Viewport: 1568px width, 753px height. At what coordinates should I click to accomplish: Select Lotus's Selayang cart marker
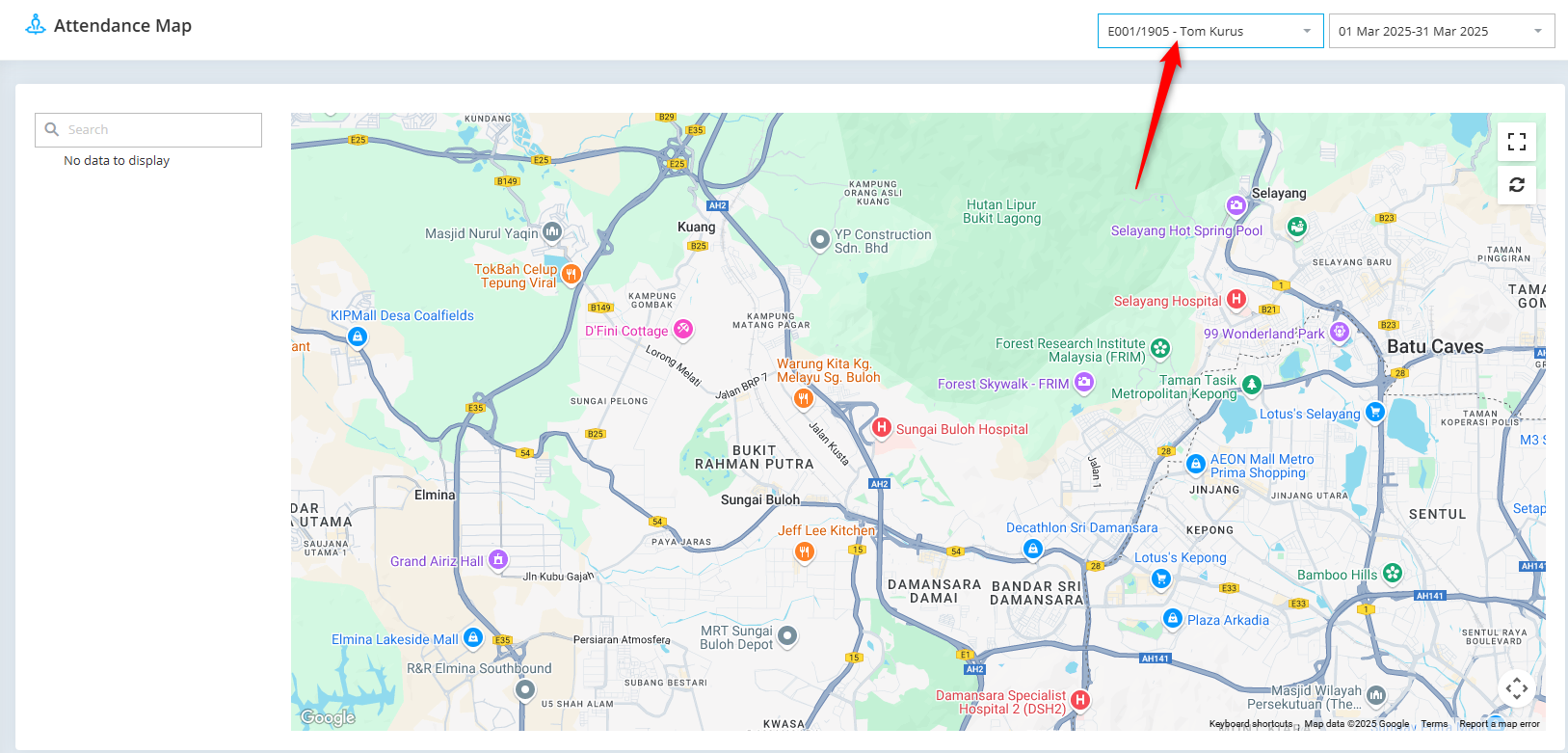point(1374,412)
